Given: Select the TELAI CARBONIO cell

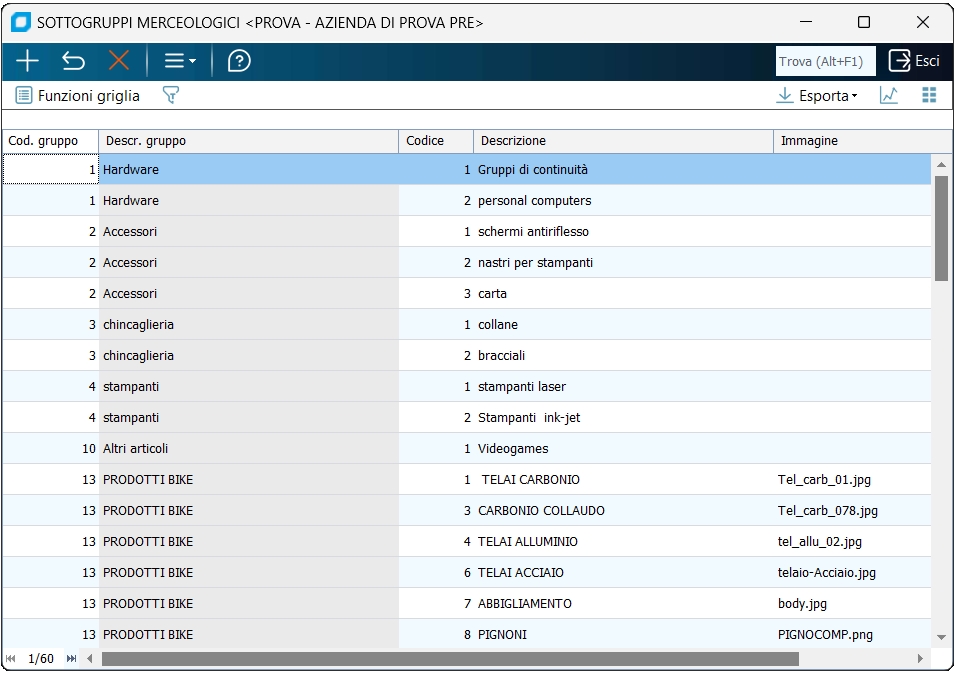Looking at the screenshot, I should (x=624, y=480).
